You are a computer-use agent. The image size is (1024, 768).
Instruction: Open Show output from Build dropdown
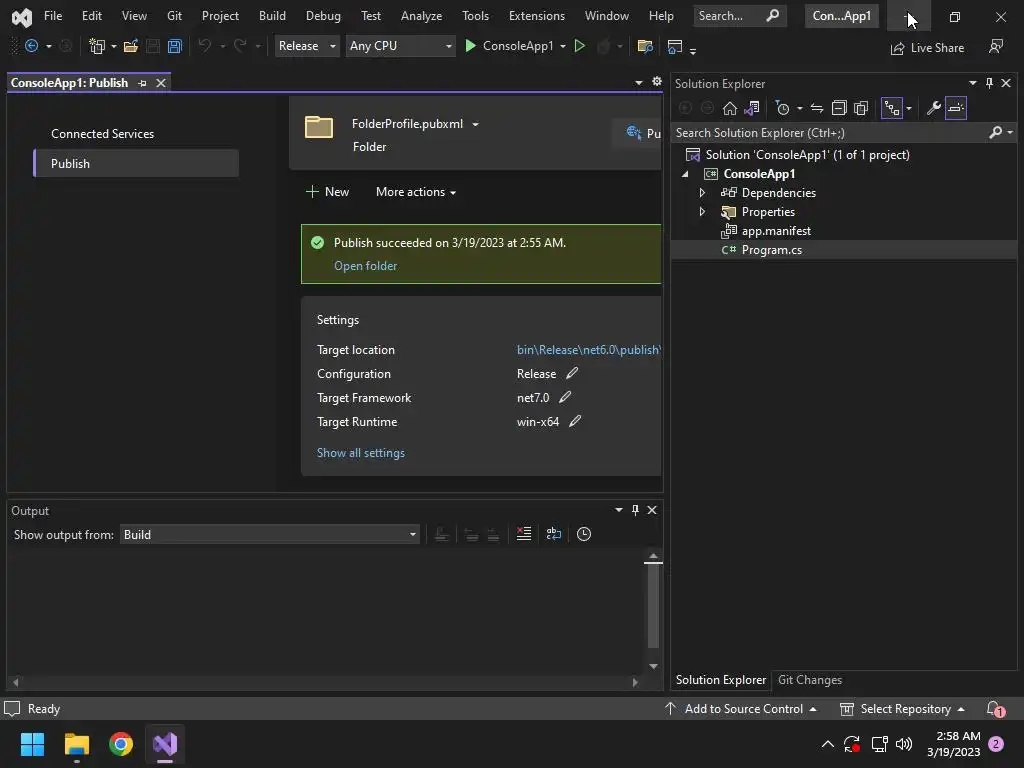click(269, 534)
